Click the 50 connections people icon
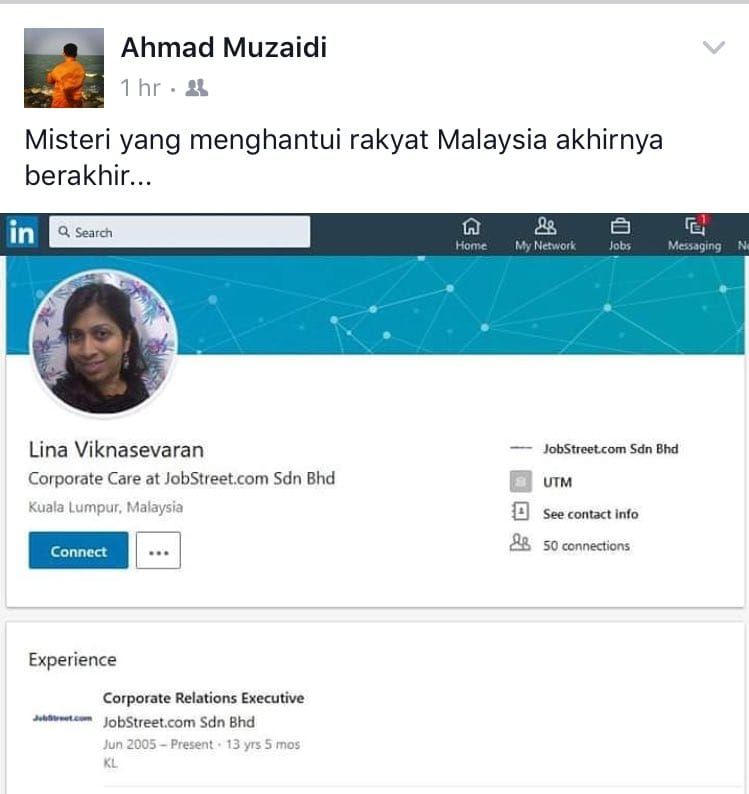 coord(520,543)
